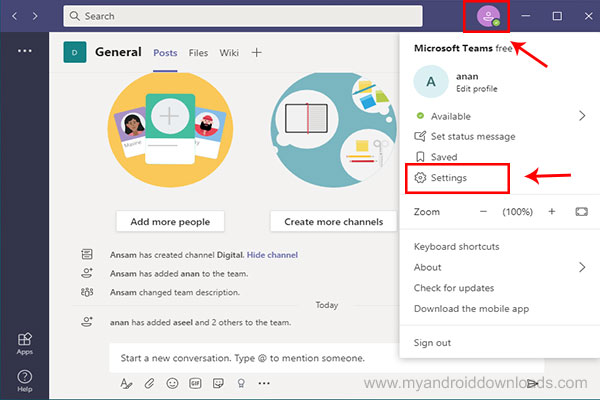
Task: Open the Praise badge icon
Action: [241, 383]
